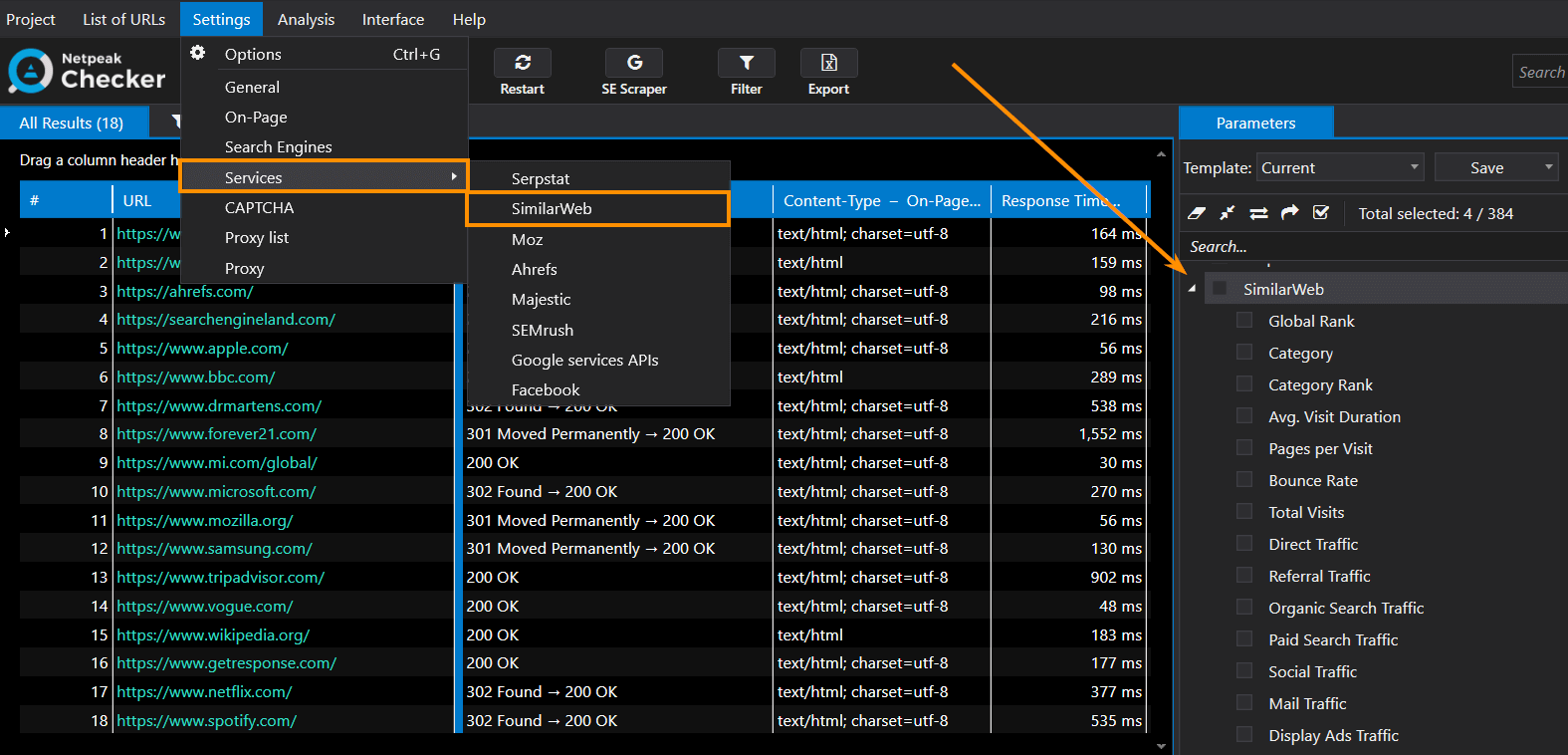Click the results table scroll-up arrow

pos(1161,154)
